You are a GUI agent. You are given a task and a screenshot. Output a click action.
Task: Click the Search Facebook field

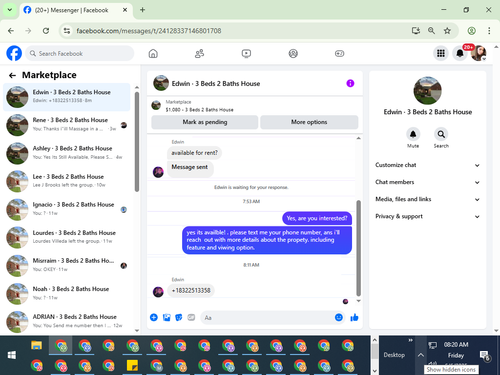pyautogui.click(x=80, y=53)
